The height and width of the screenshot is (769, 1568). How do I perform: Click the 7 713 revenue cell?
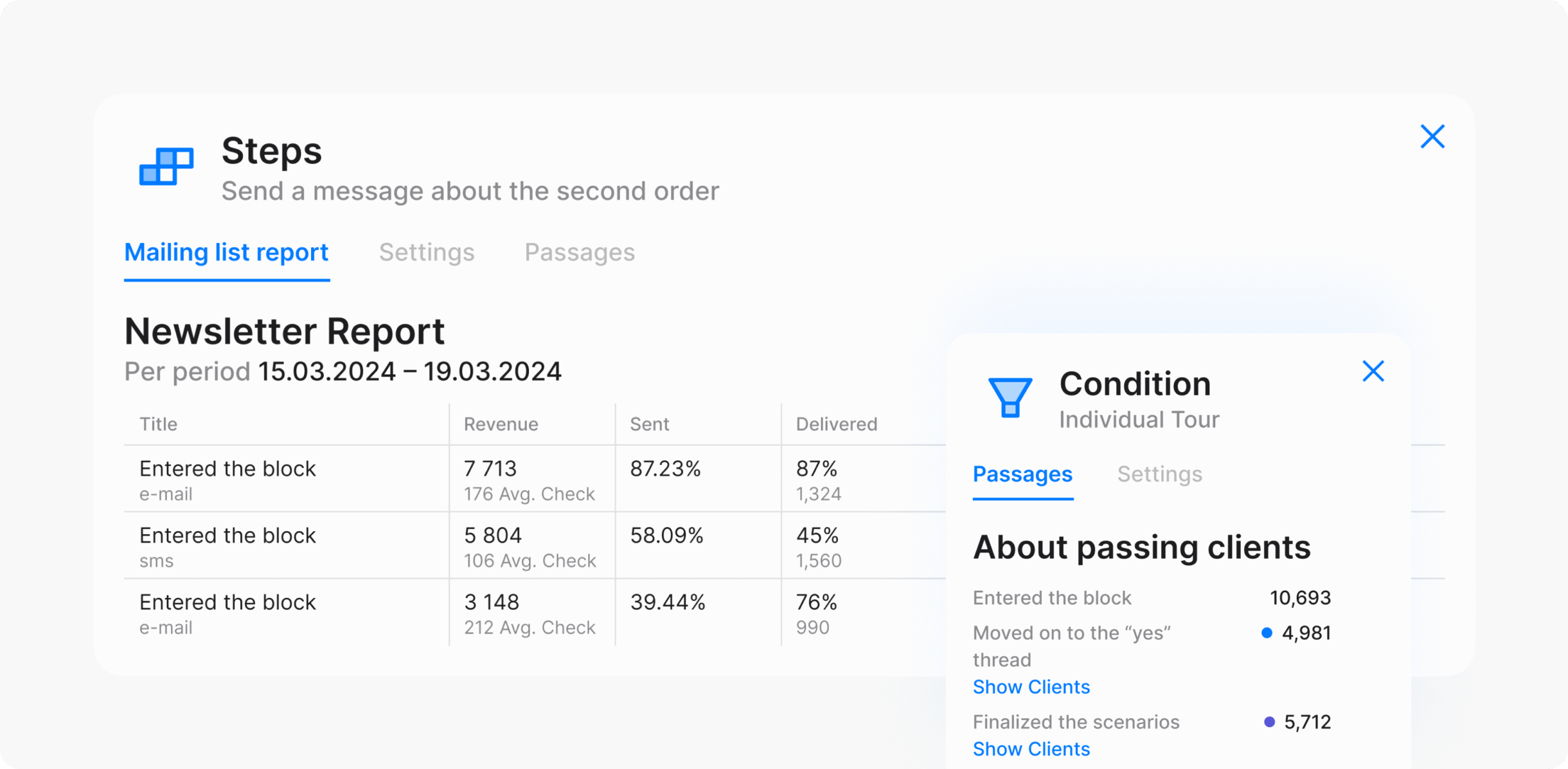(490, 469)
